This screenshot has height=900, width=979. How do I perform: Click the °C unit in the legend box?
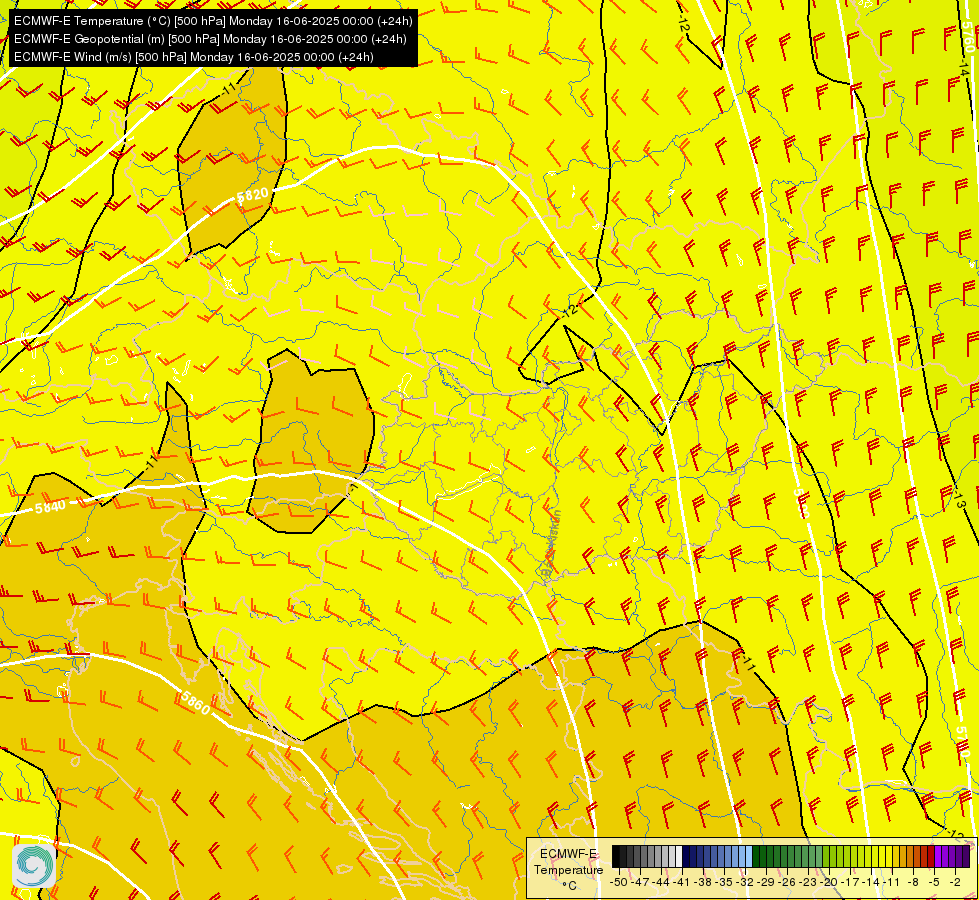tap(569, 886)
